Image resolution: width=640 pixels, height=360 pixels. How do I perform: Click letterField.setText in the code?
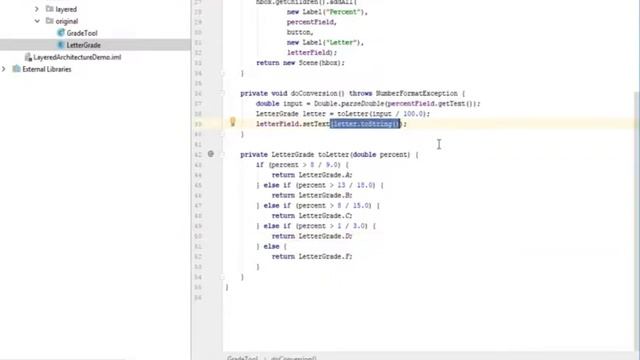coord(293,124)
